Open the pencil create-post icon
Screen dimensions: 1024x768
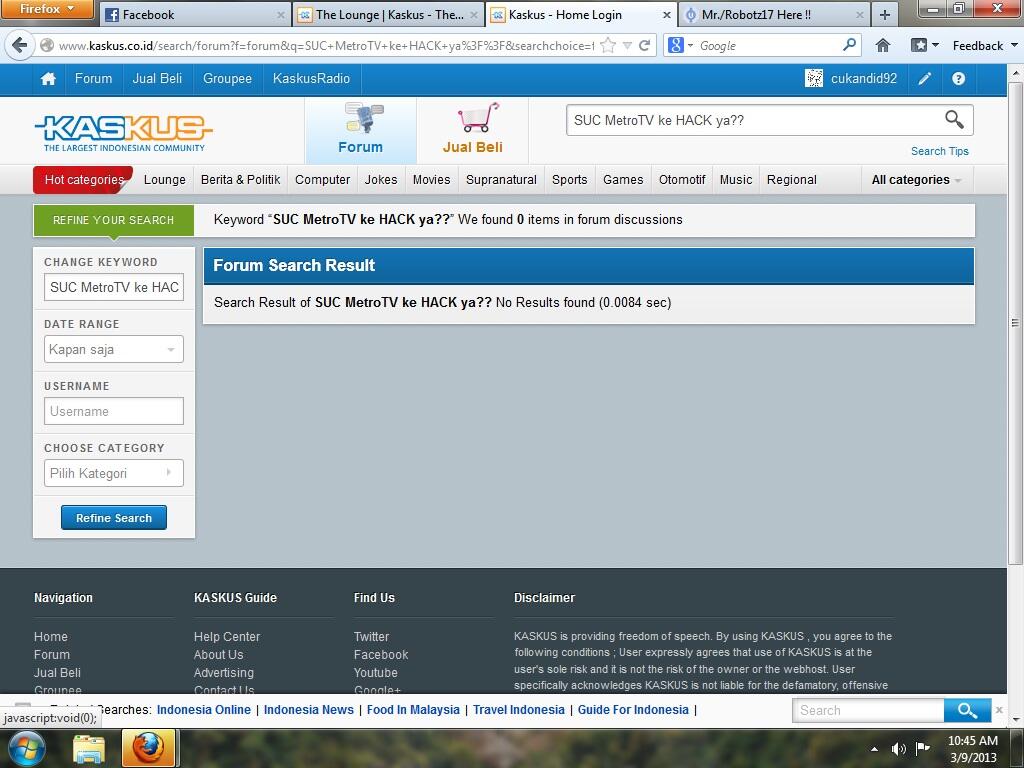[925, 79]
